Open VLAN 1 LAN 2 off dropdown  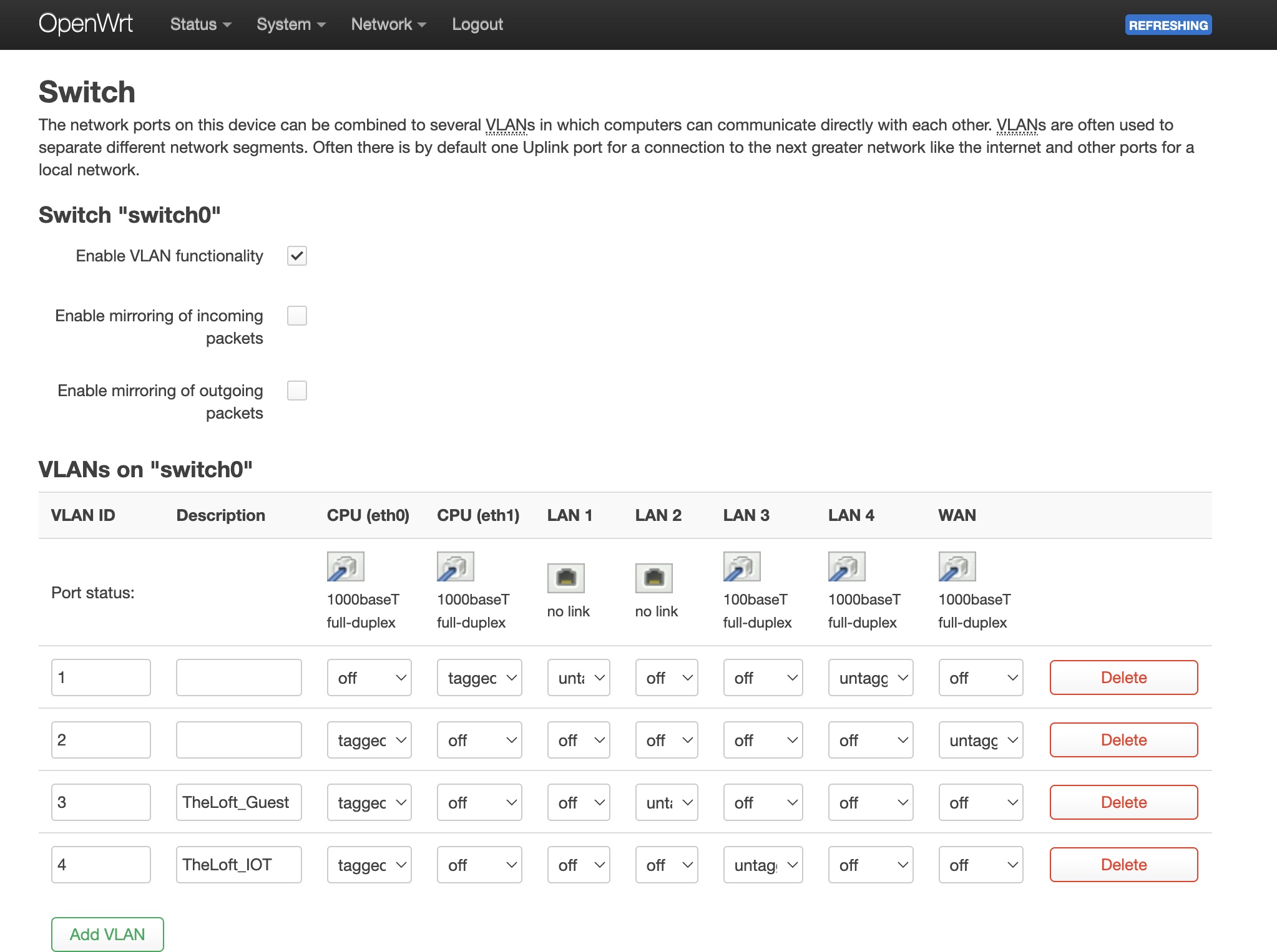point(667,678)
